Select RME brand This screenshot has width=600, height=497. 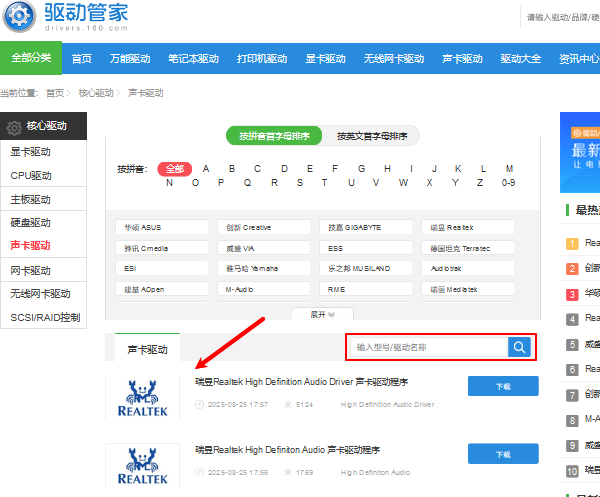pyautogui.click(x=366, y=289)
